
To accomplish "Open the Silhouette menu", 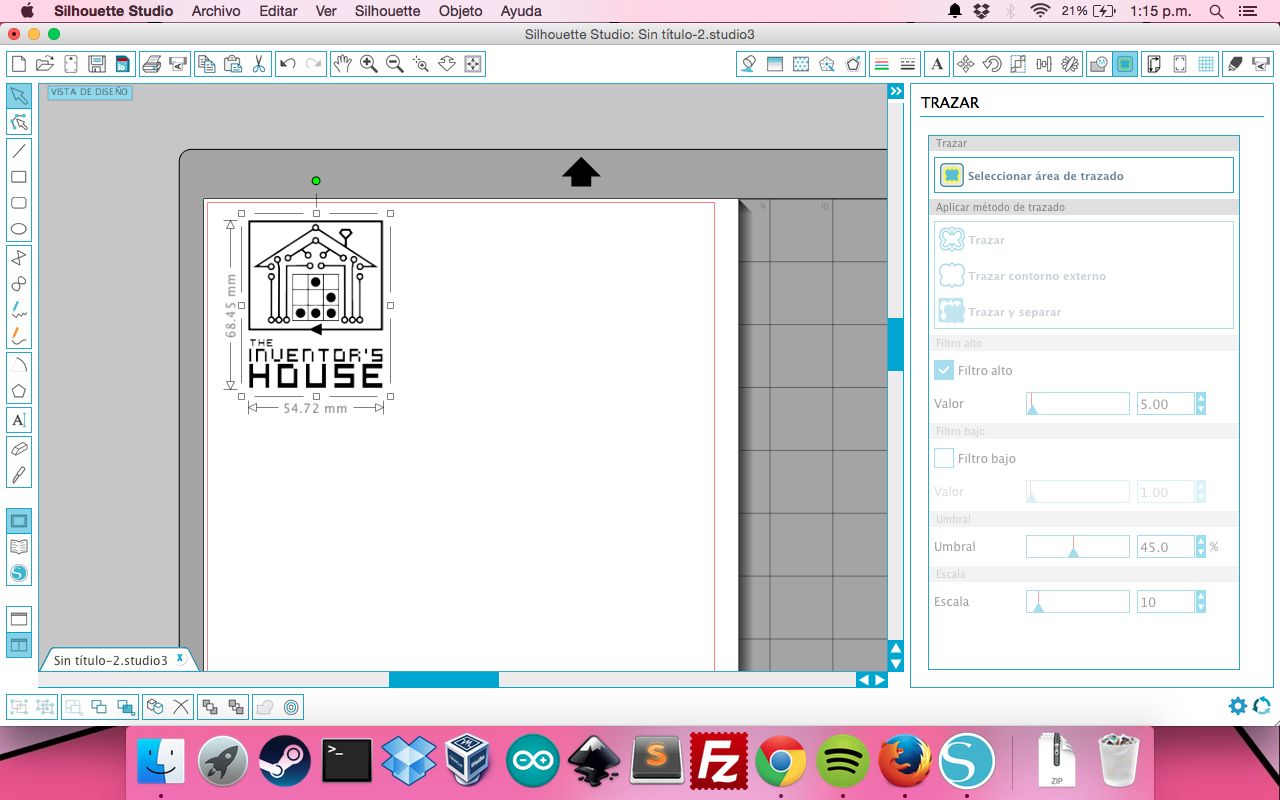I will pyautogui.click(x=387, y=11).
